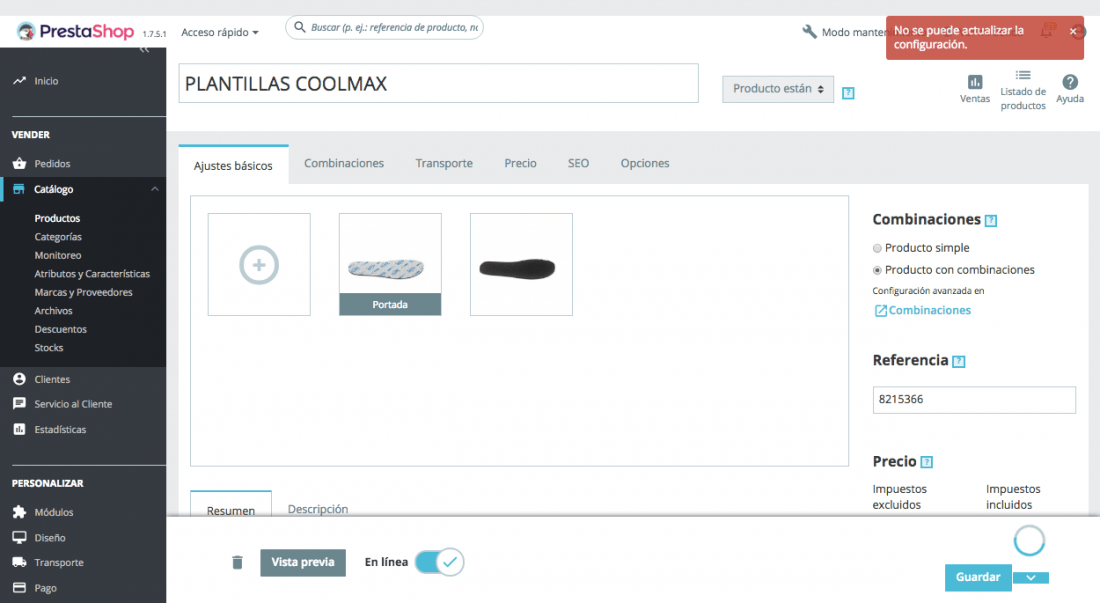Screen dimensions: 1100x603
Task: Collapse the sidebar with double-chevron icon
Action: click(144, 49)
